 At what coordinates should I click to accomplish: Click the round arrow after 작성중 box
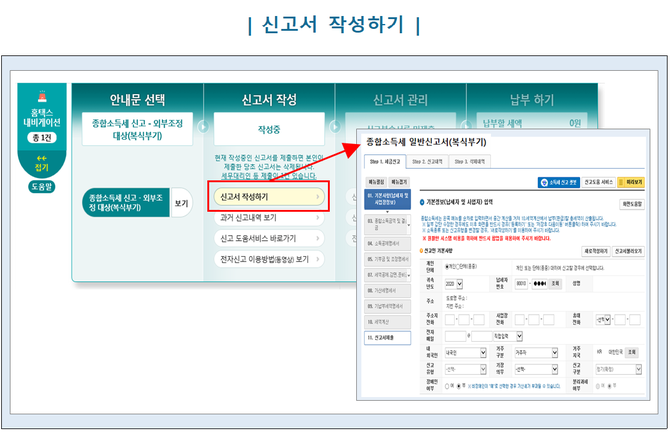[335, 128]
